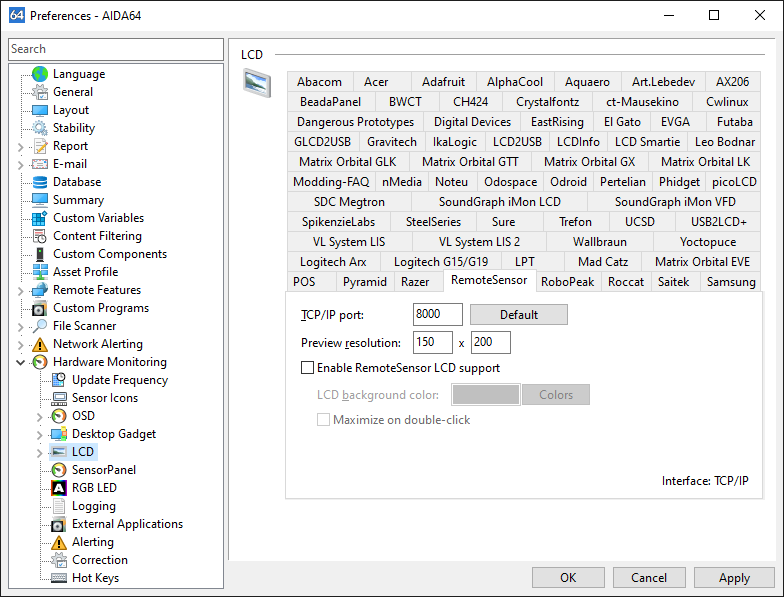Click the Apply button
784x597 pixels.
(734, 578)
